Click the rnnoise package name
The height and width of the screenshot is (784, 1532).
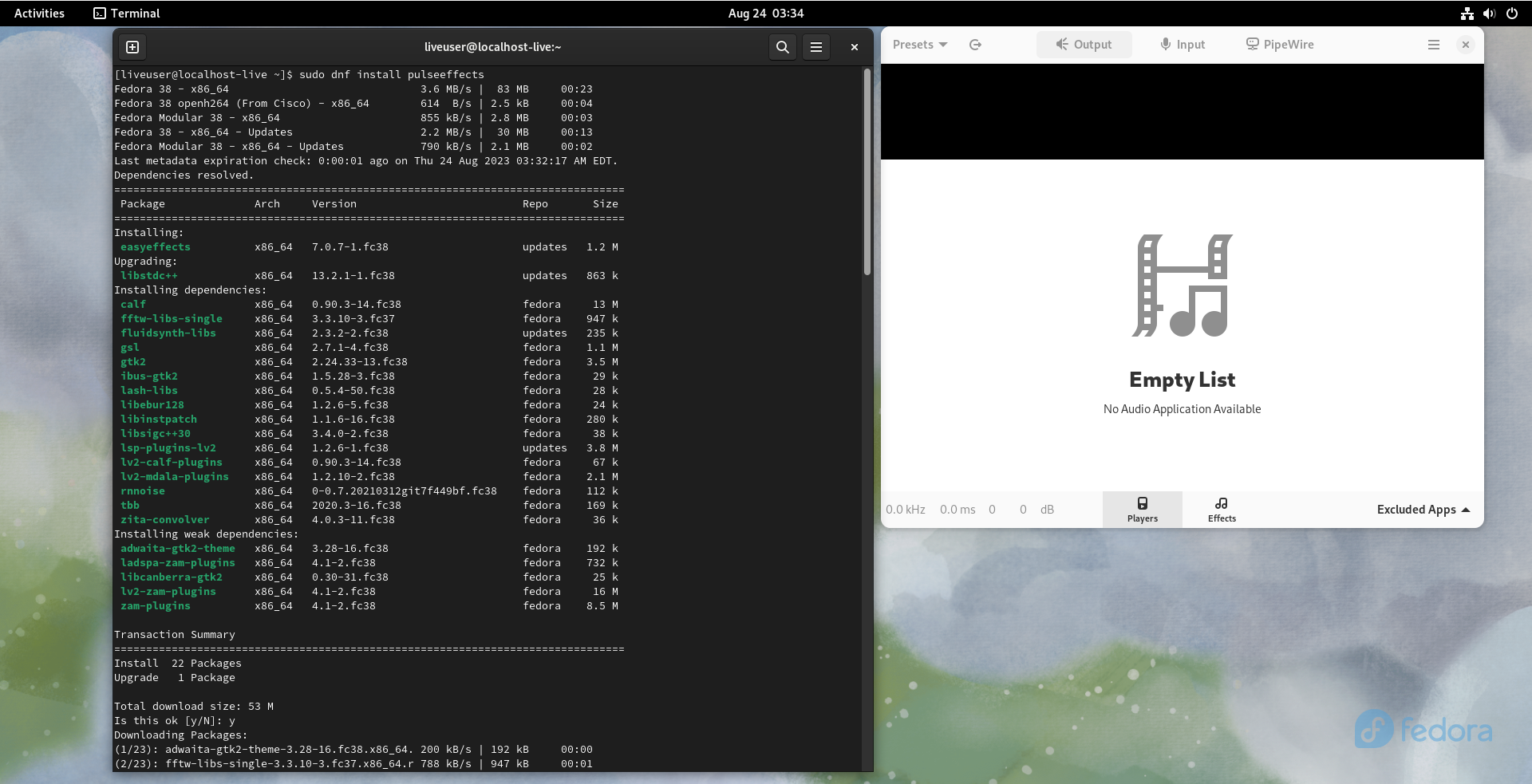point(143,491)
